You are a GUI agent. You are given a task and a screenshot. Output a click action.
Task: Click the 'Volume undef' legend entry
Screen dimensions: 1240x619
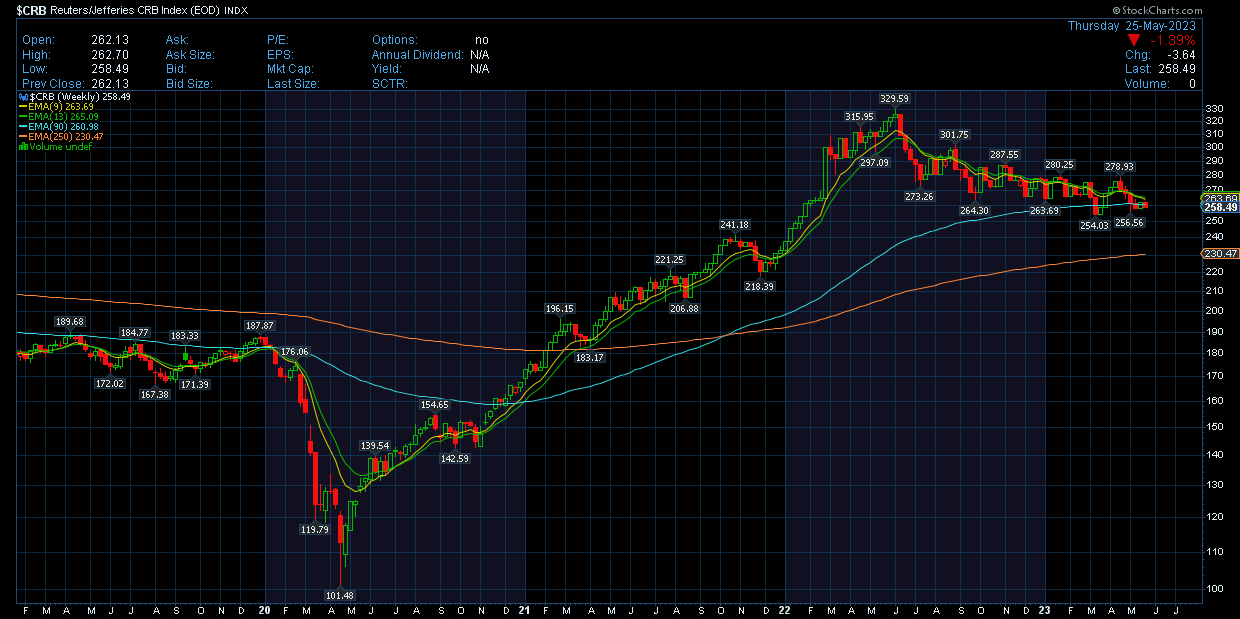click(x=56, y=147)
